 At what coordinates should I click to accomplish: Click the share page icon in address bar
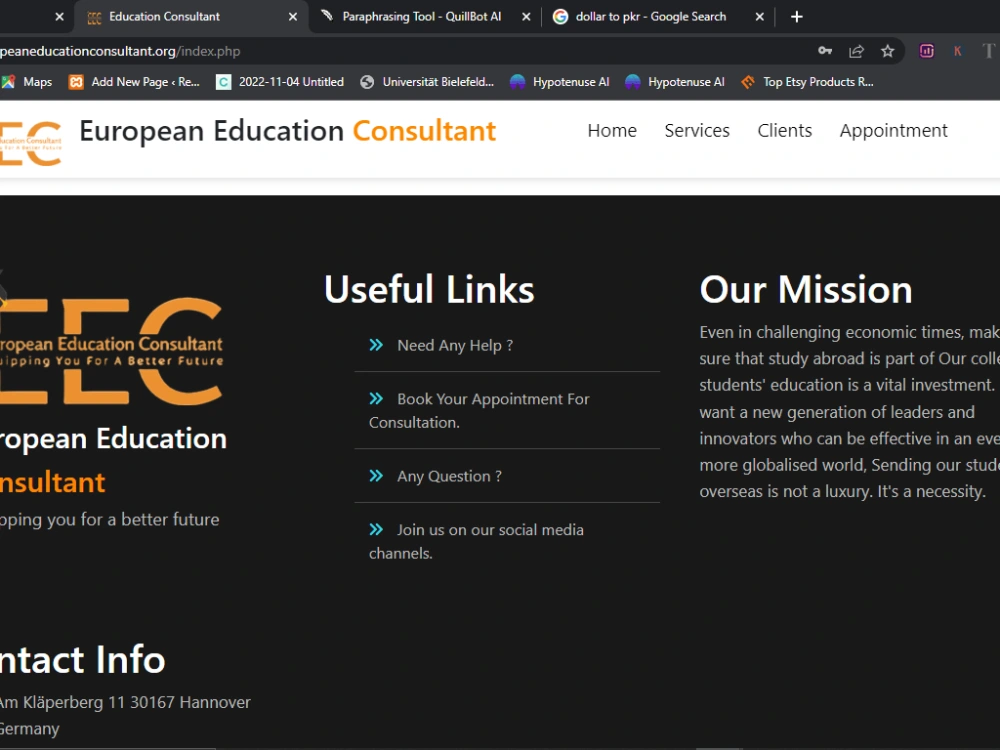tap(856, 51)
